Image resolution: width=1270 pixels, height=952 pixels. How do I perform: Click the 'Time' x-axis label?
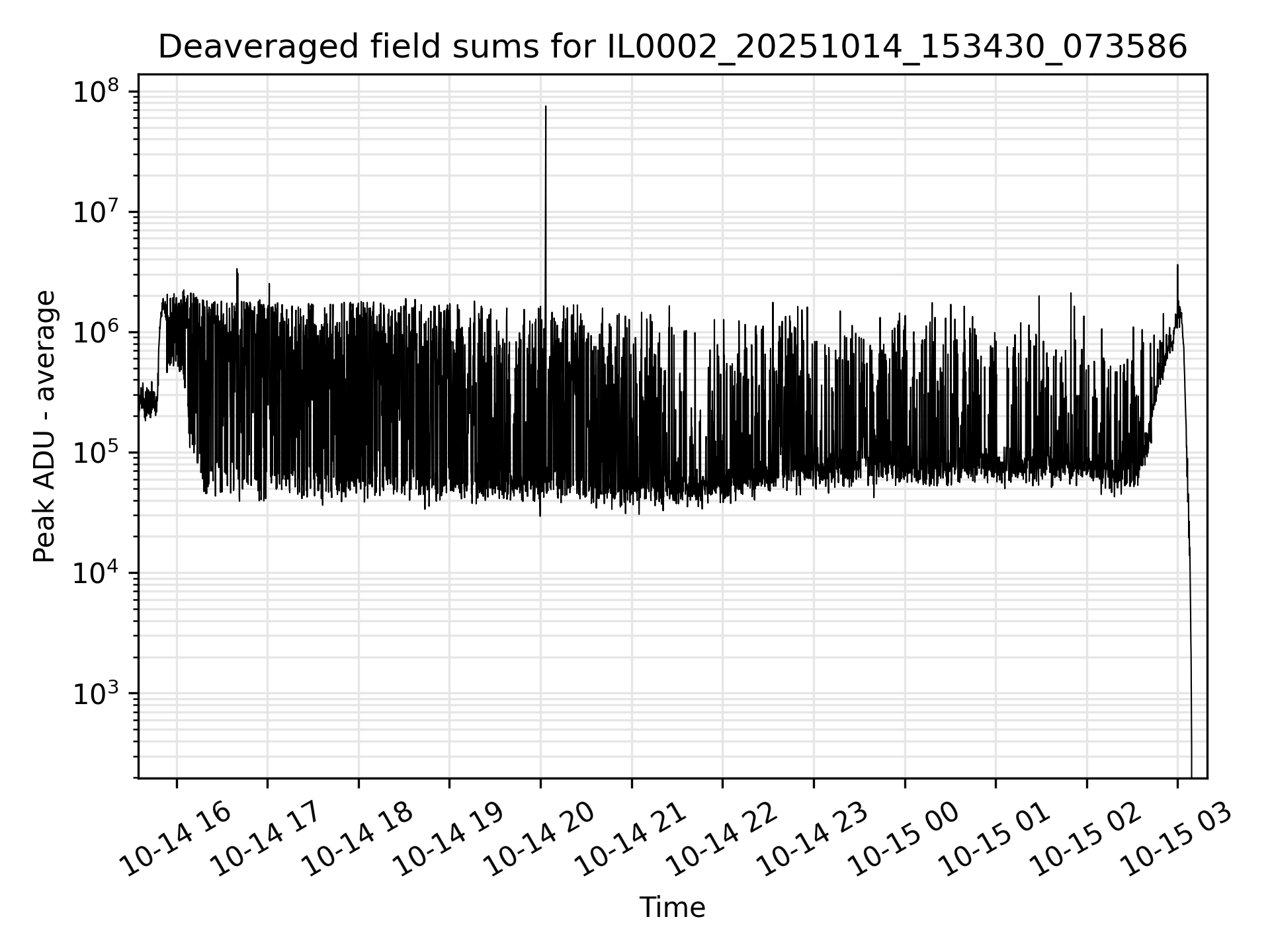672,908
